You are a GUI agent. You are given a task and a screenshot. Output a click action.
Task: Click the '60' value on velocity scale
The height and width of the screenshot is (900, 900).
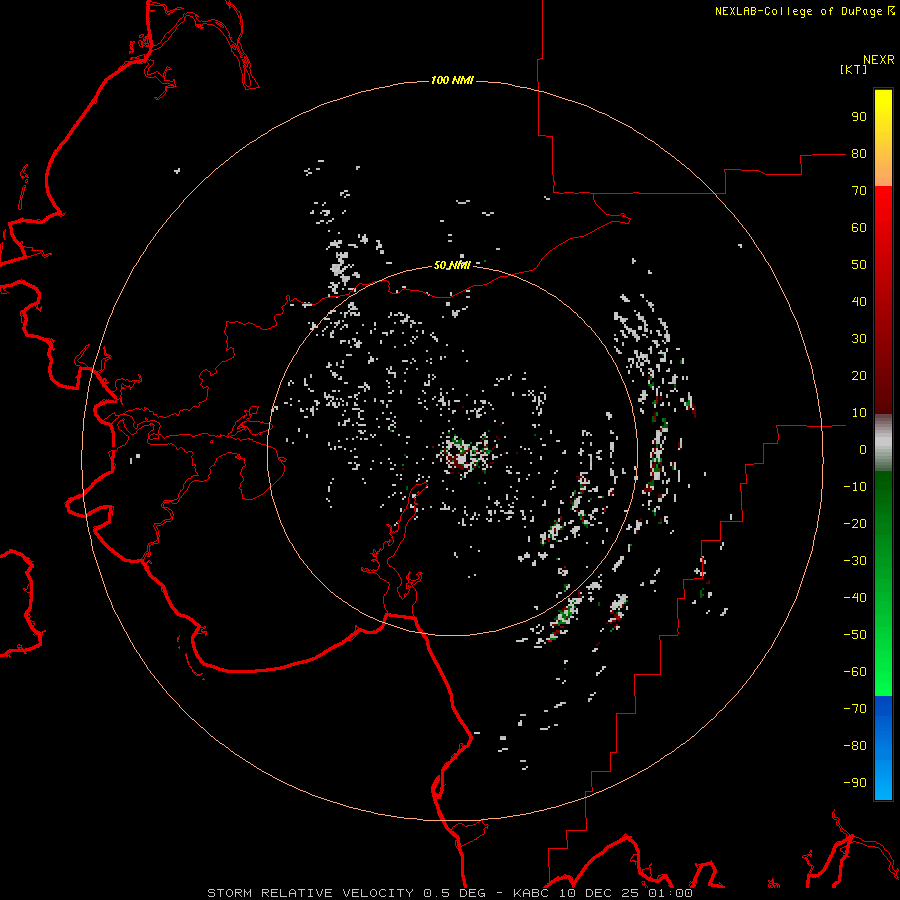coord(859,228)
